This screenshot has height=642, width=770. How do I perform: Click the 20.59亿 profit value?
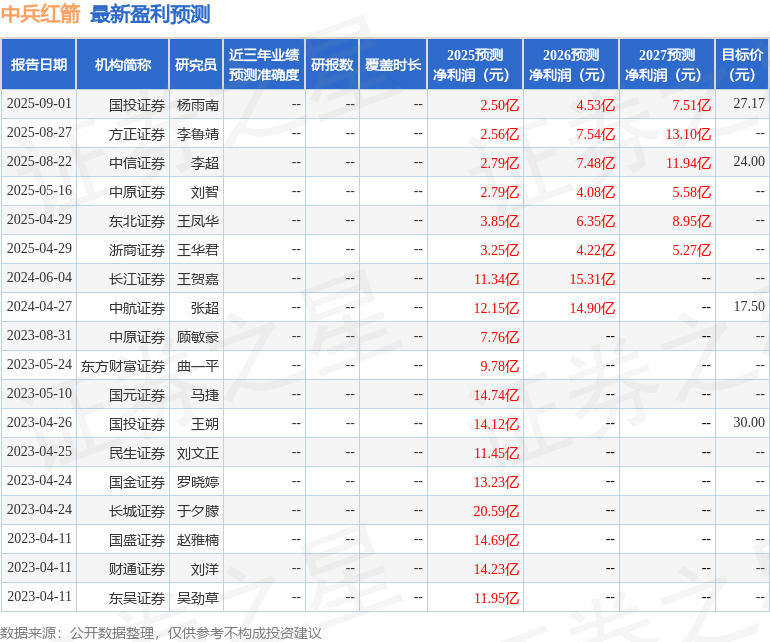pyautogui.click(x=496, y=511)
